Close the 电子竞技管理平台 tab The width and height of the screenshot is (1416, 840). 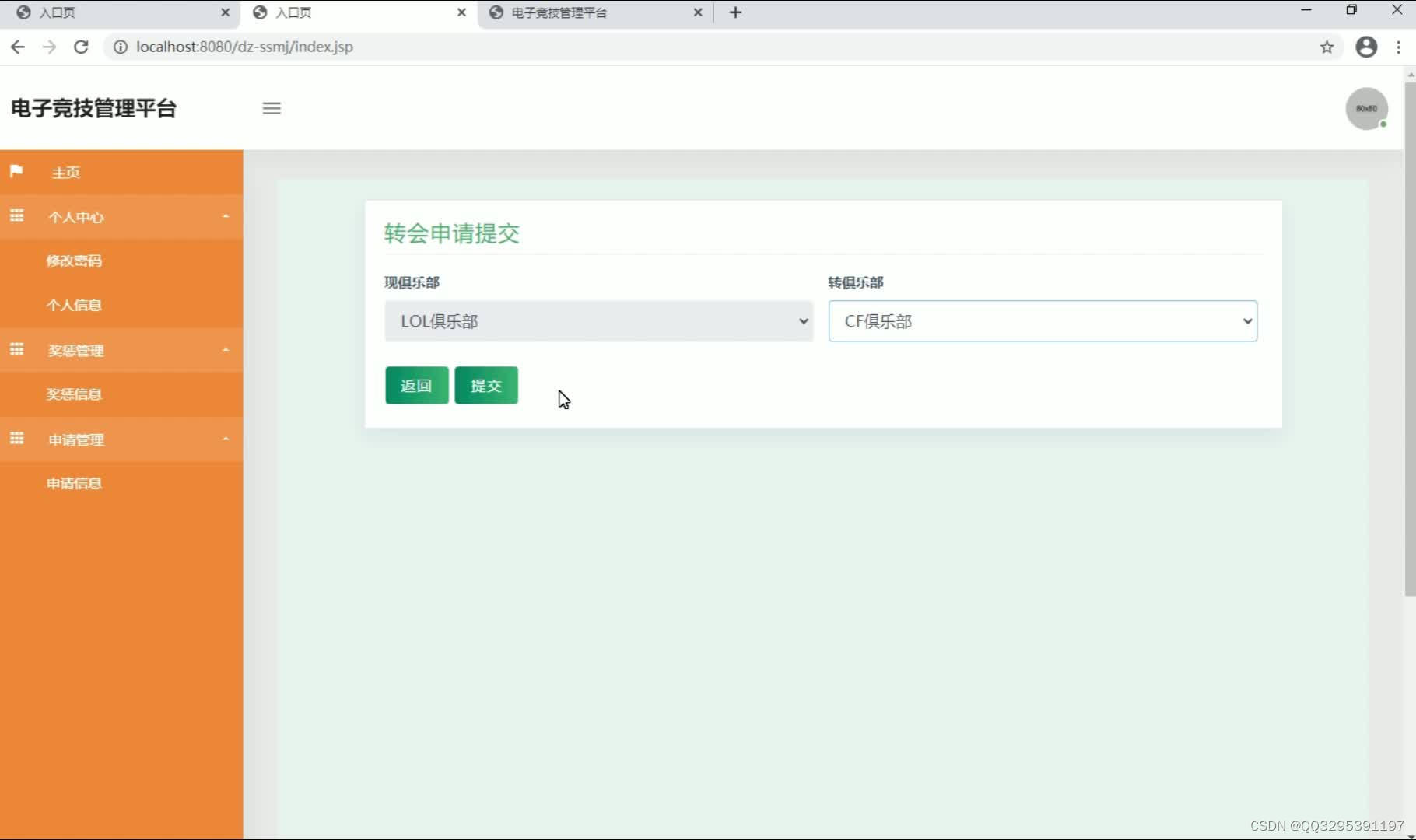coord(698,12)
